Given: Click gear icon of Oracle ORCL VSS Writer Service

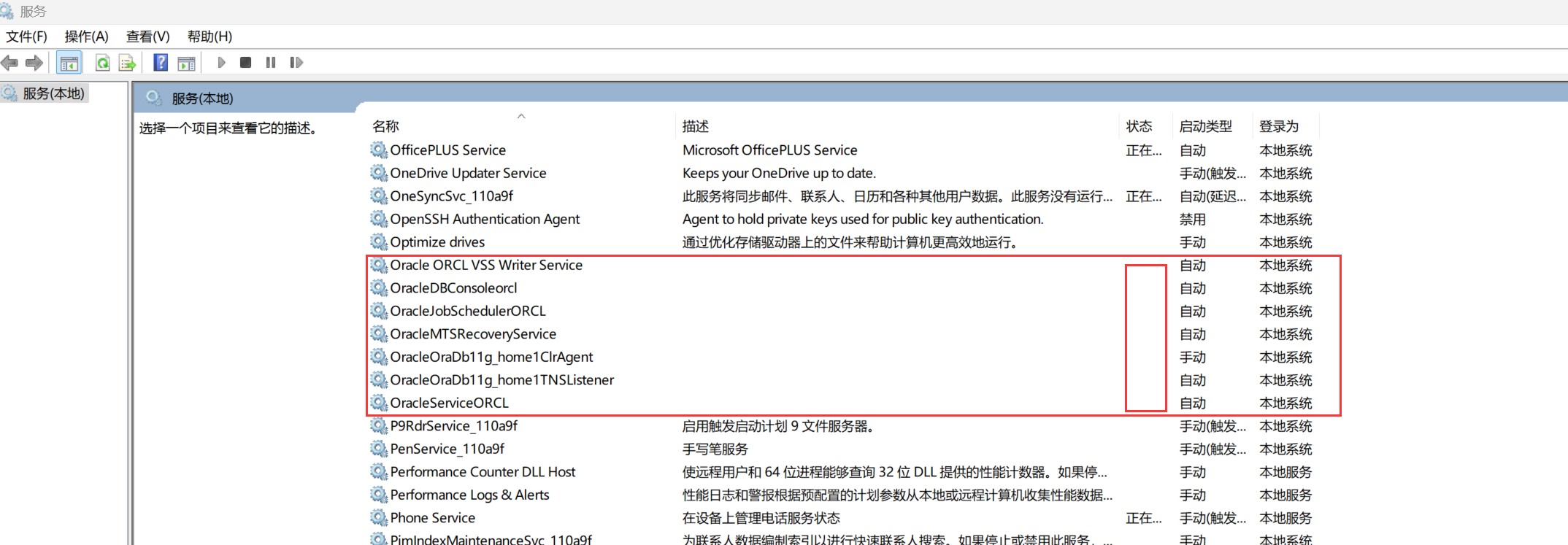Looking at the screenshot, I should [378, 265].
